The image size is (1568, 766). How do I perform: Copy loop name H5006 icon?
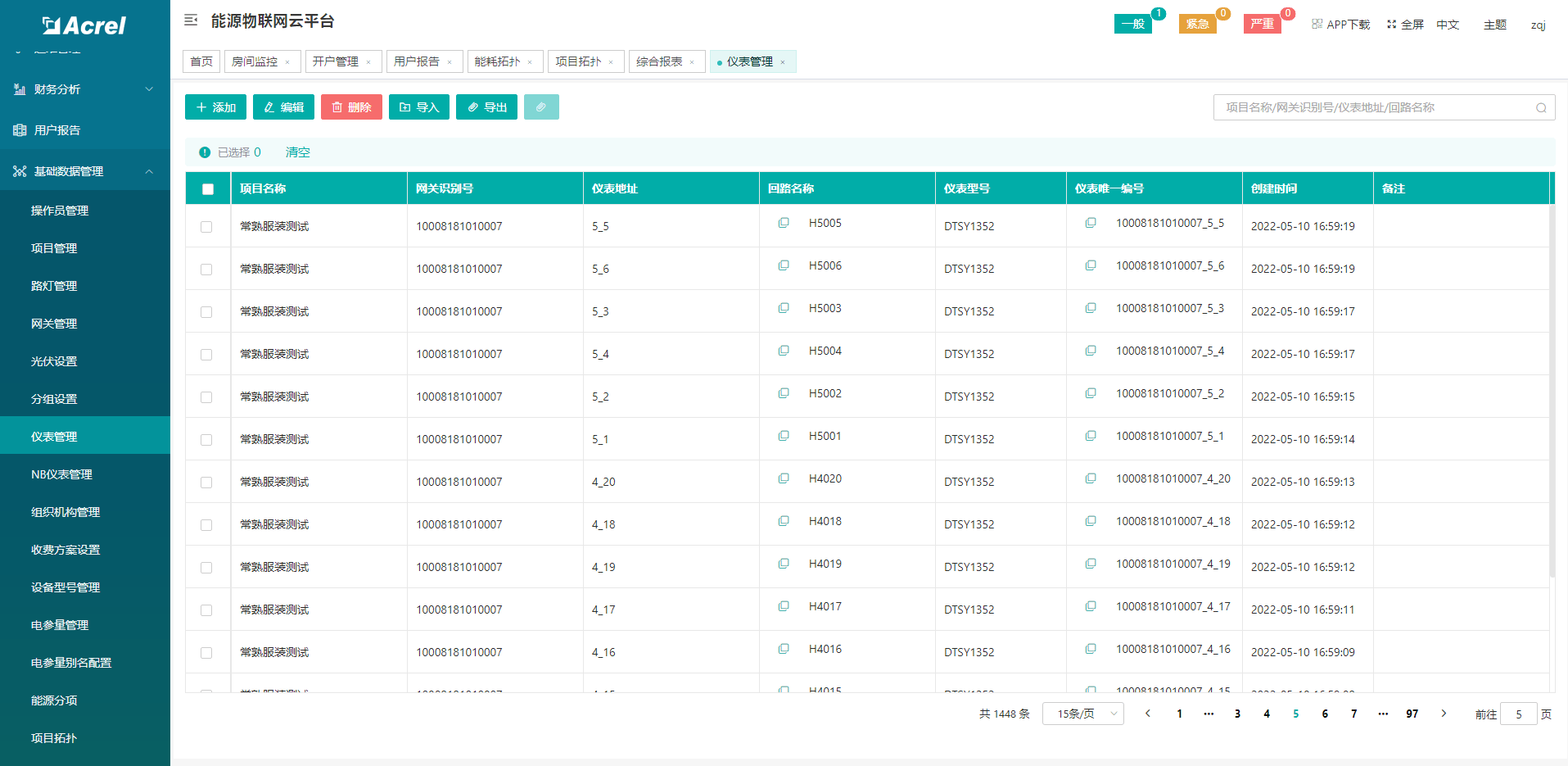point(784,265)
